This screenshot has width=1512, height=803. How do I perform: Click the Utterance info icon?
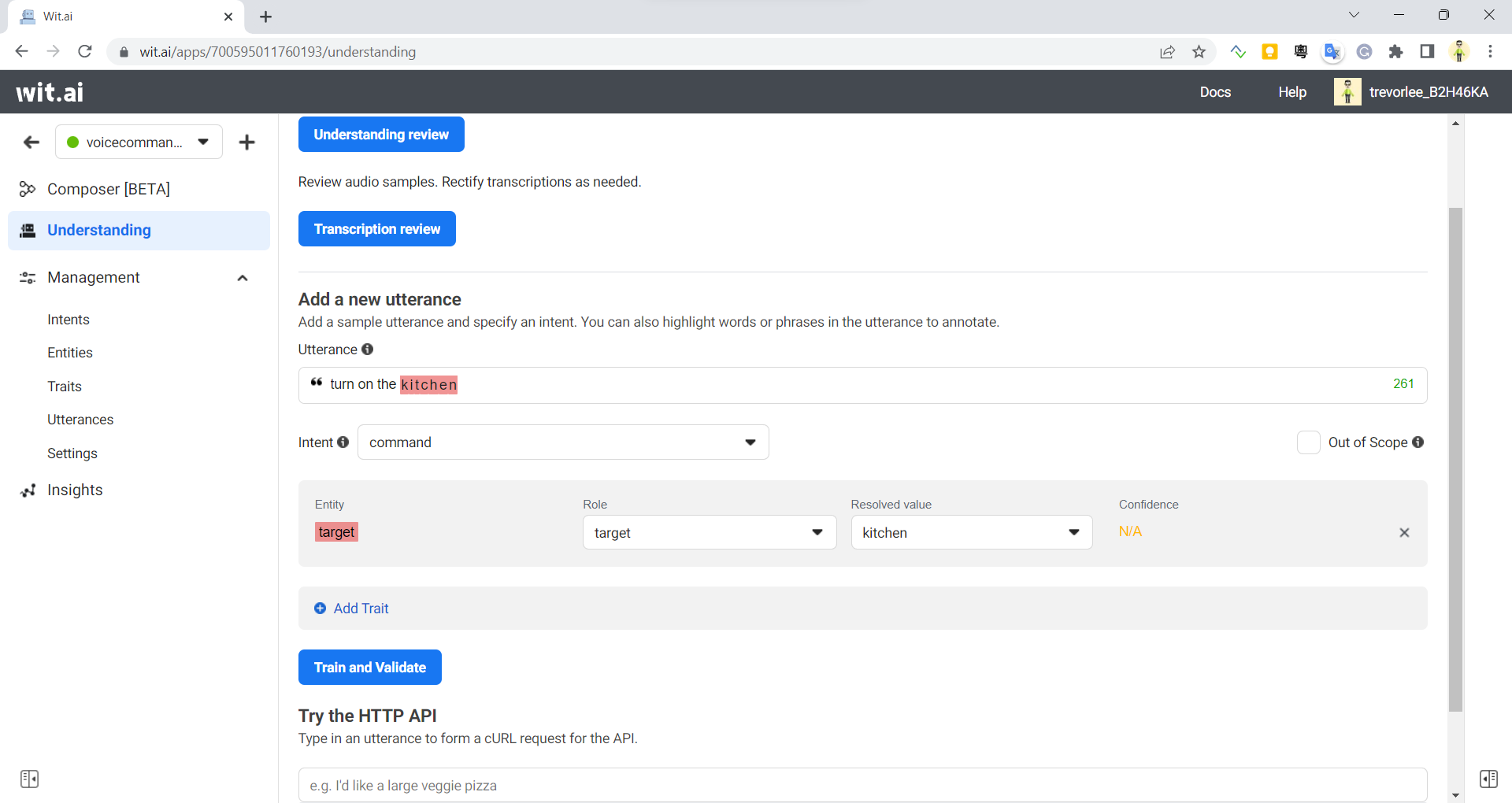[368, 350]
